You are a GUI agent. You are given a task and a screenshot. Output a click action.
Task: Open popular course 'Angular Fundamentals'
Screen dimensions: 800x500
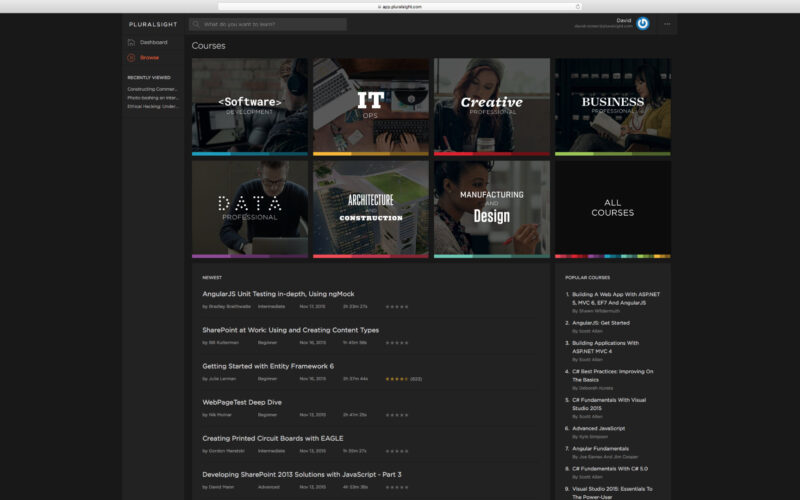(601, 448)
